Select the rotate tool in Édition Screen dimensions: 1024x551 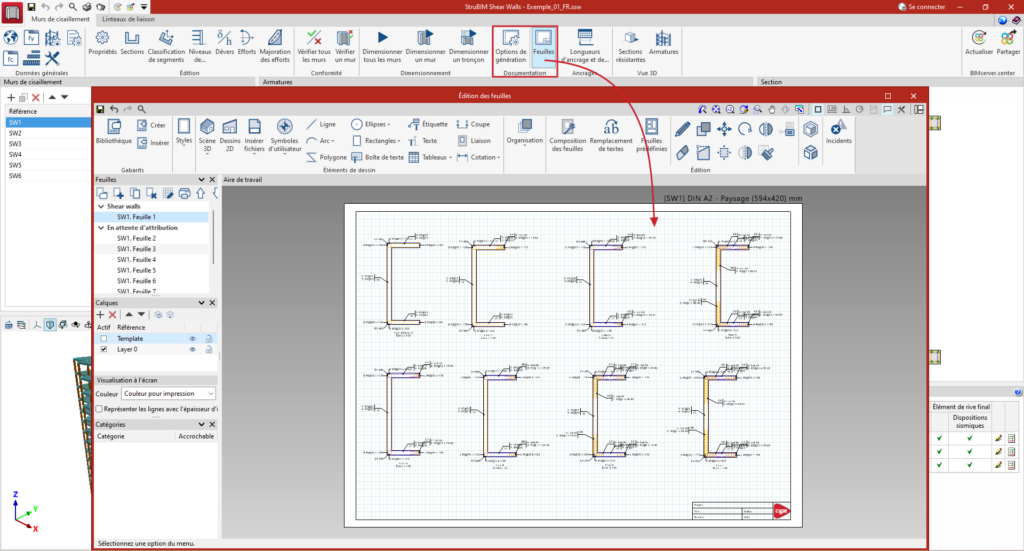pos(745,129)
